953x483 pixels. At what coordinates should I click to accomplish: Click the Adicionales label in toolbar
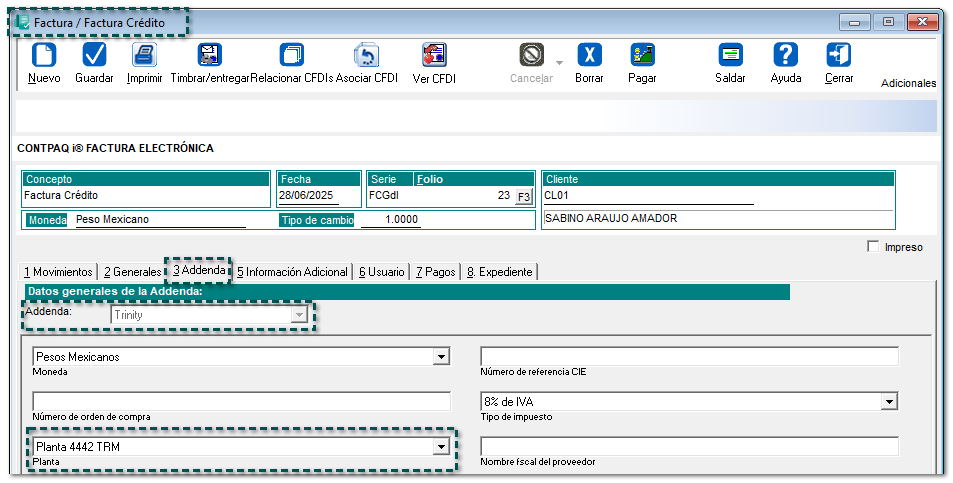(909, 83)
